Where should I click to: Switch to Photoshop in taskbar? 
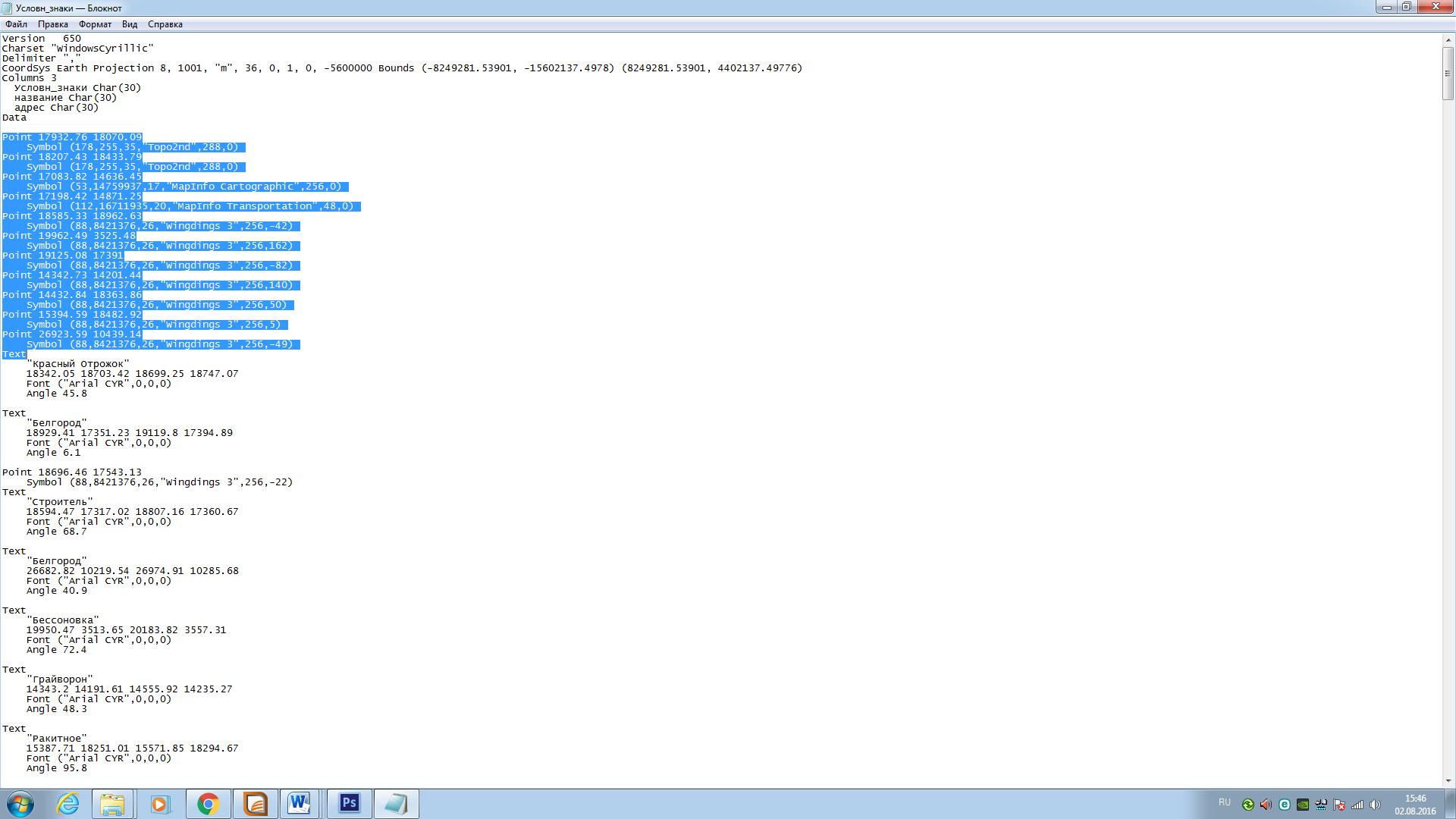click(349, 804)
